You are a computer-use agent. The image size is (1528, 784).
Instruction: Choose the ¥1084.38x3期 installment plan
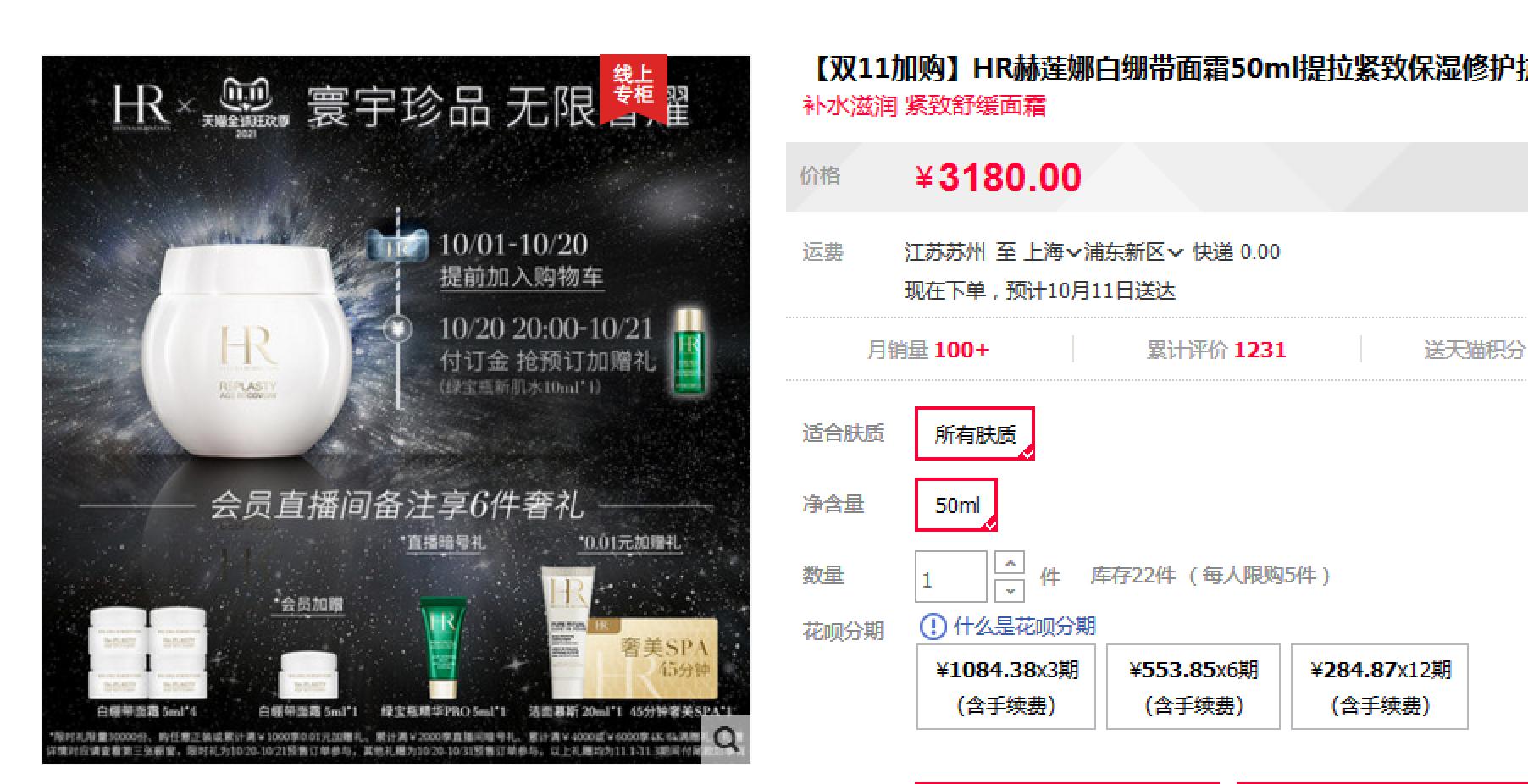(x=1006, y=687)
